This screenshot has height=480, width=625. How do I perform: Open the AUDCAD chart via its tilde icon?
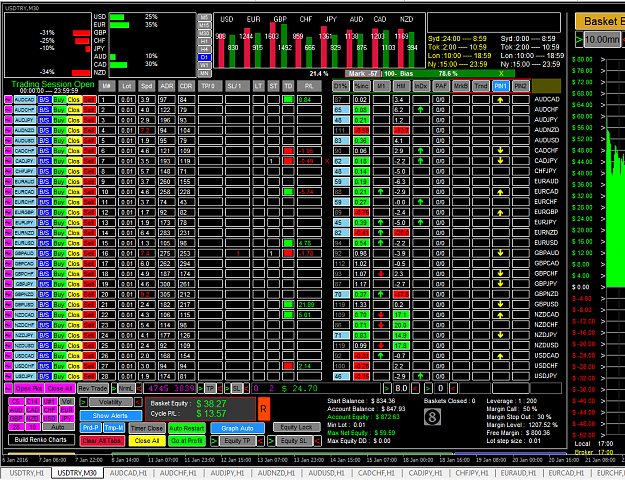(8, 100)
